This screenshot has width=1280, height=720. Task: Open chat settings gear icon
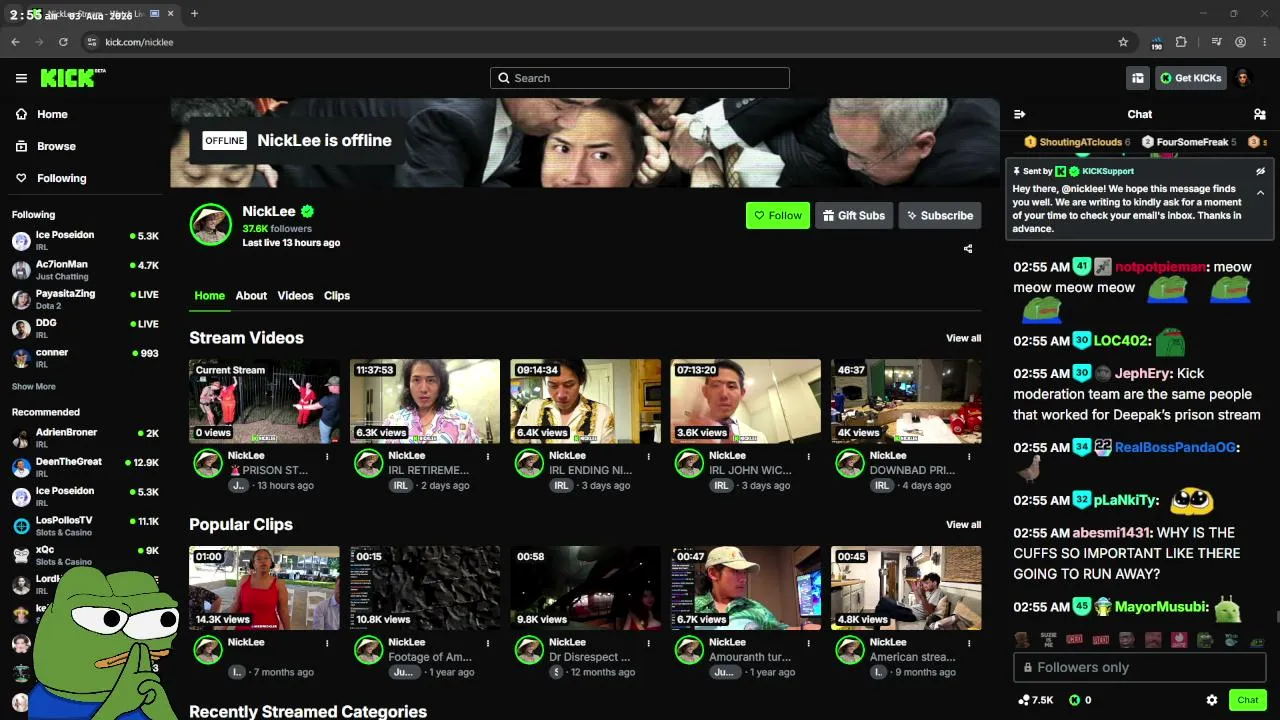click(x=1212, y=700)
